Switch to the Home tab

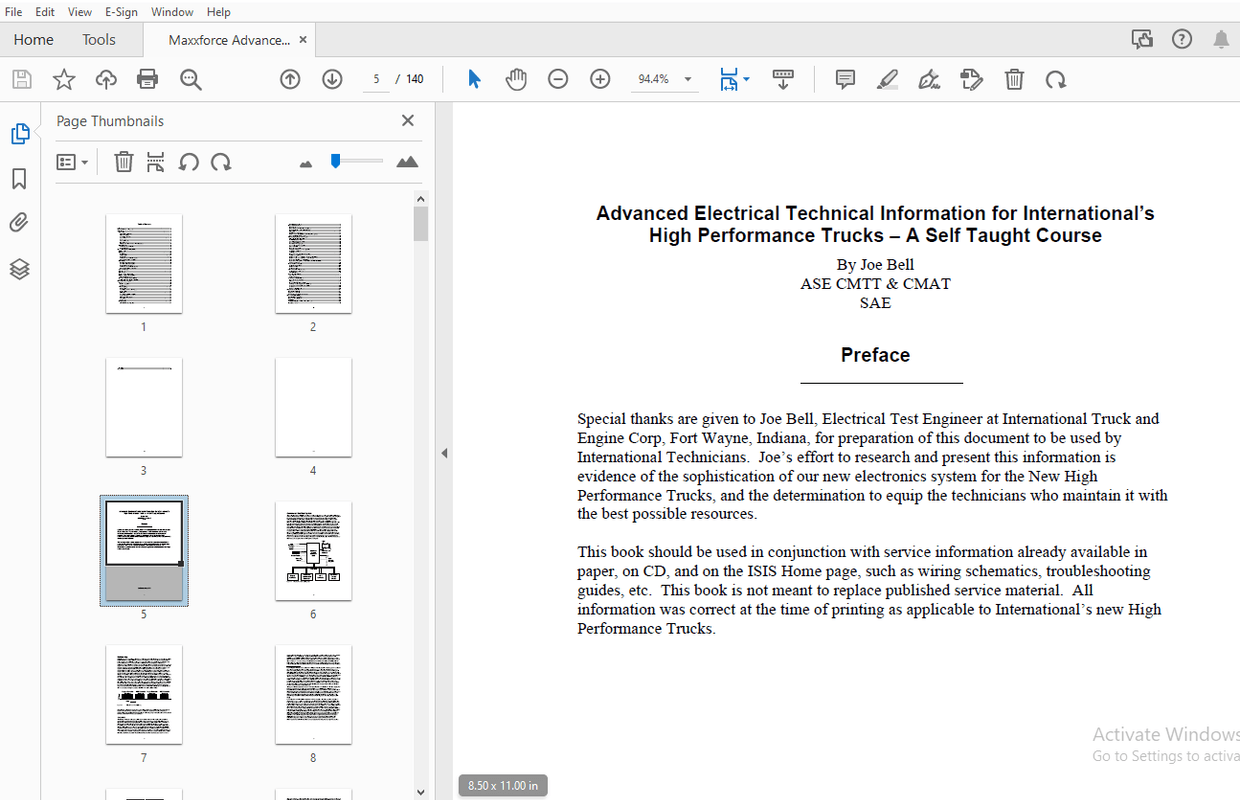click(x=33, y=39)
